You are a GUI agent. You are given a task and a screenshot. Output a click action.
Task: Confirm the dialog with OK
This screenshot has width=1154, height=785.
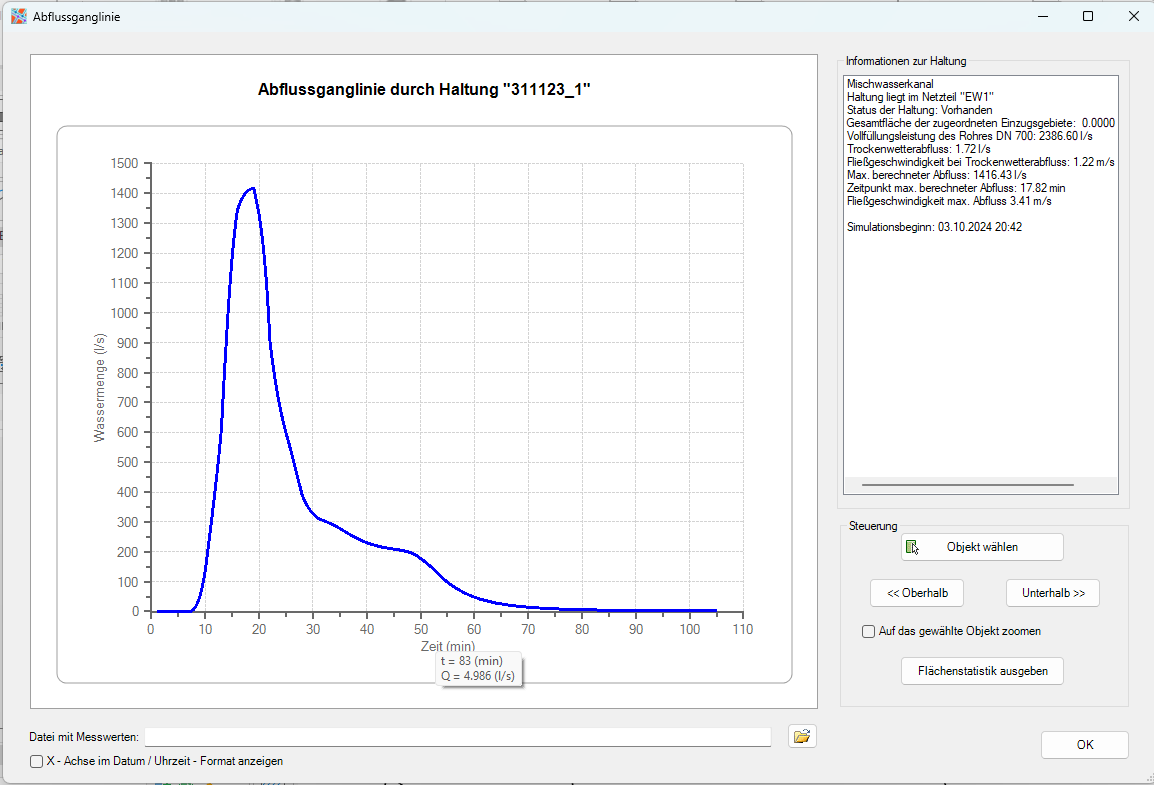click(1084, 745)
